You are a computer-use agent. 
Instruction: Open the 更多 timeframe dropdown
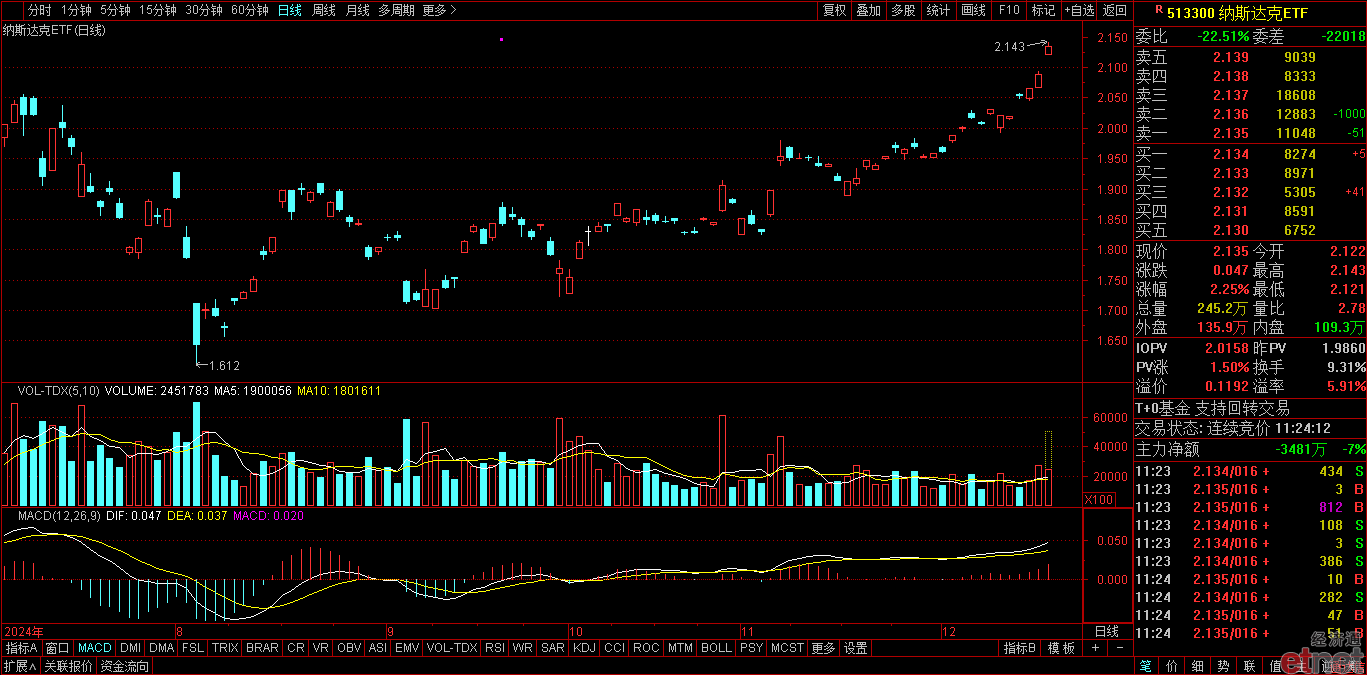point(439,10)
